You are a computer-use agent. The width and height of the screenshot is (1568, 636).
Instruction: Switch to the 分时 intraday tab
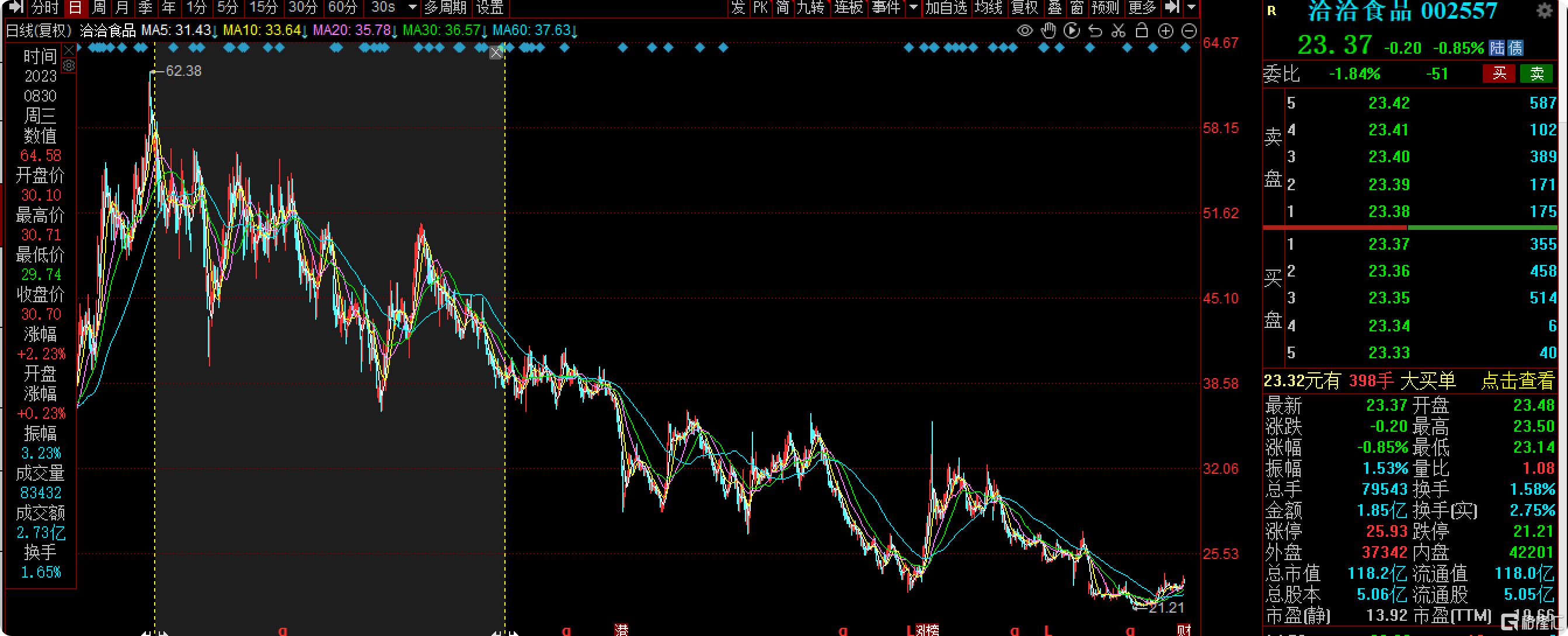45,8
